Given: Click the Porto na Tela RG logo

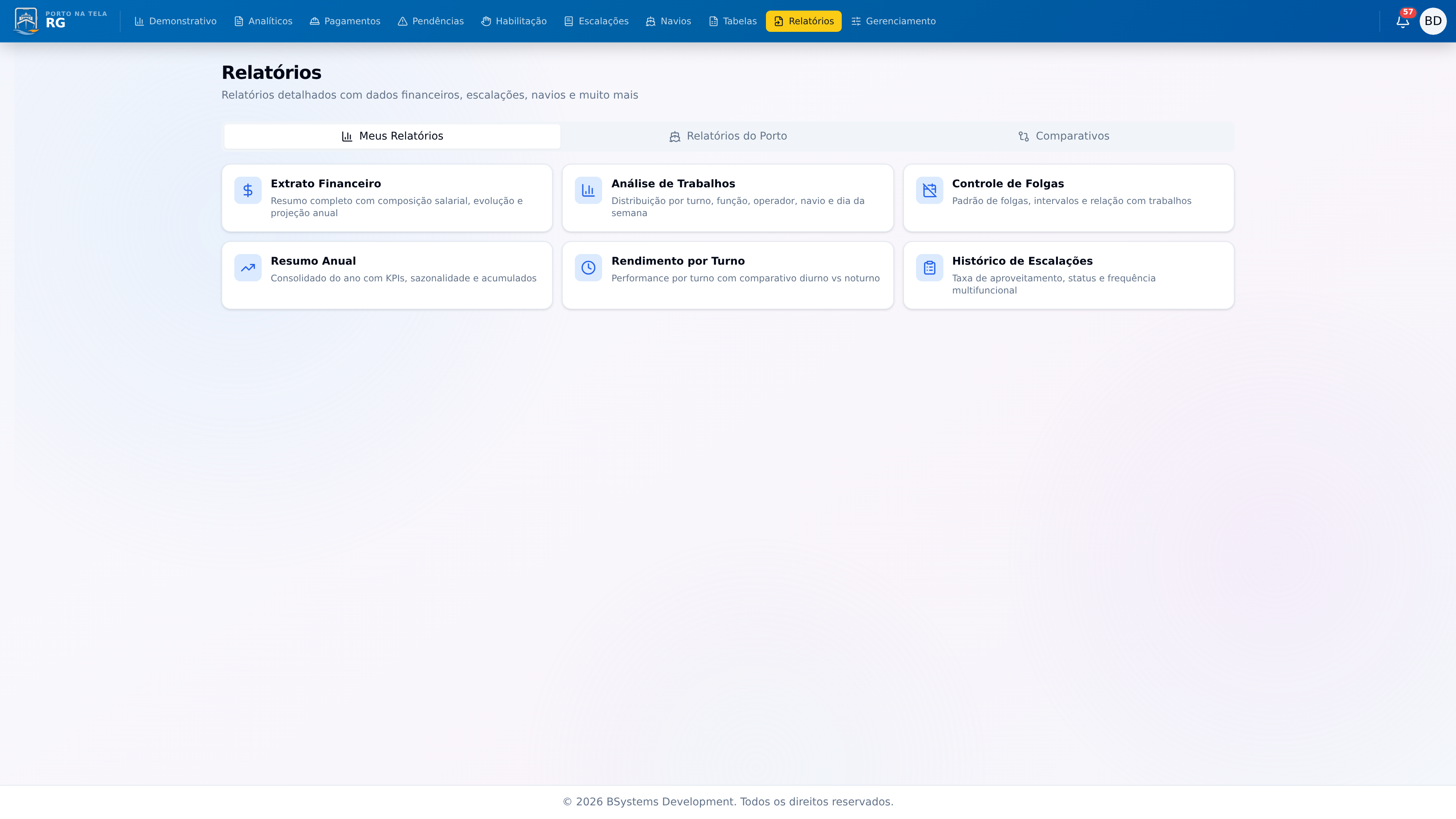Looking at the screenshot, I should tap(60, 20).
